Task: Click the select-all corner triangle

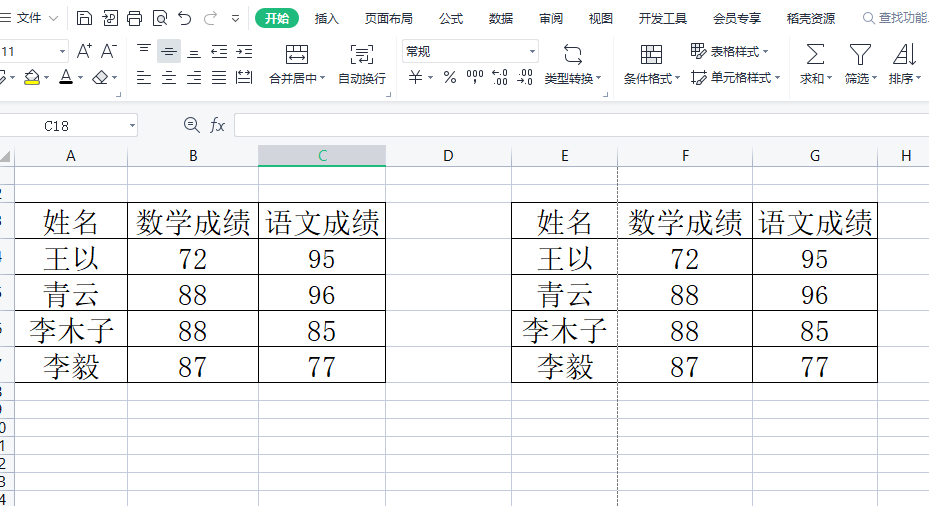Action: point(6,156)
